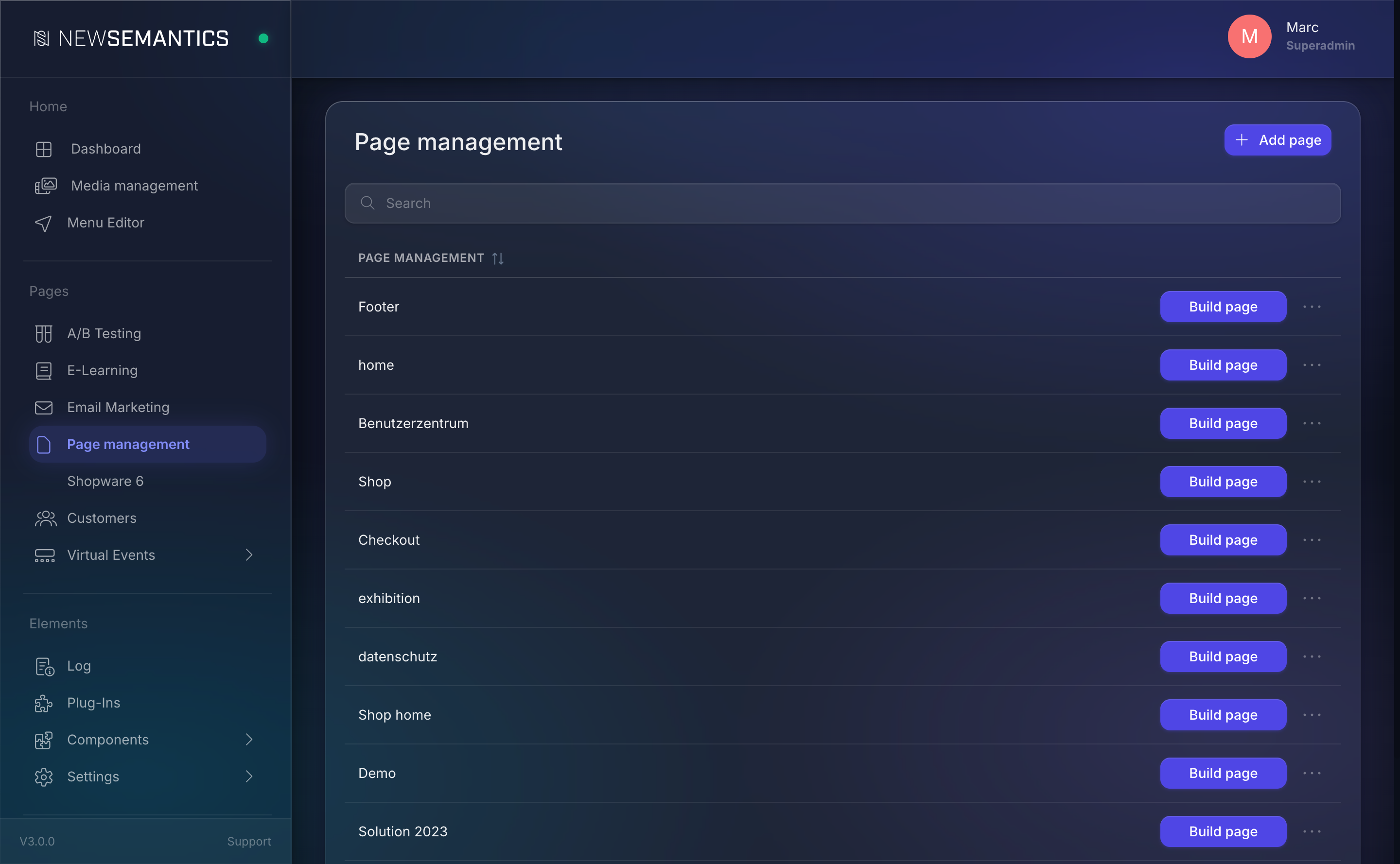This screenshot has height=864, width=1400.
Task: Click the green status dot indicator
Action: 263,38
